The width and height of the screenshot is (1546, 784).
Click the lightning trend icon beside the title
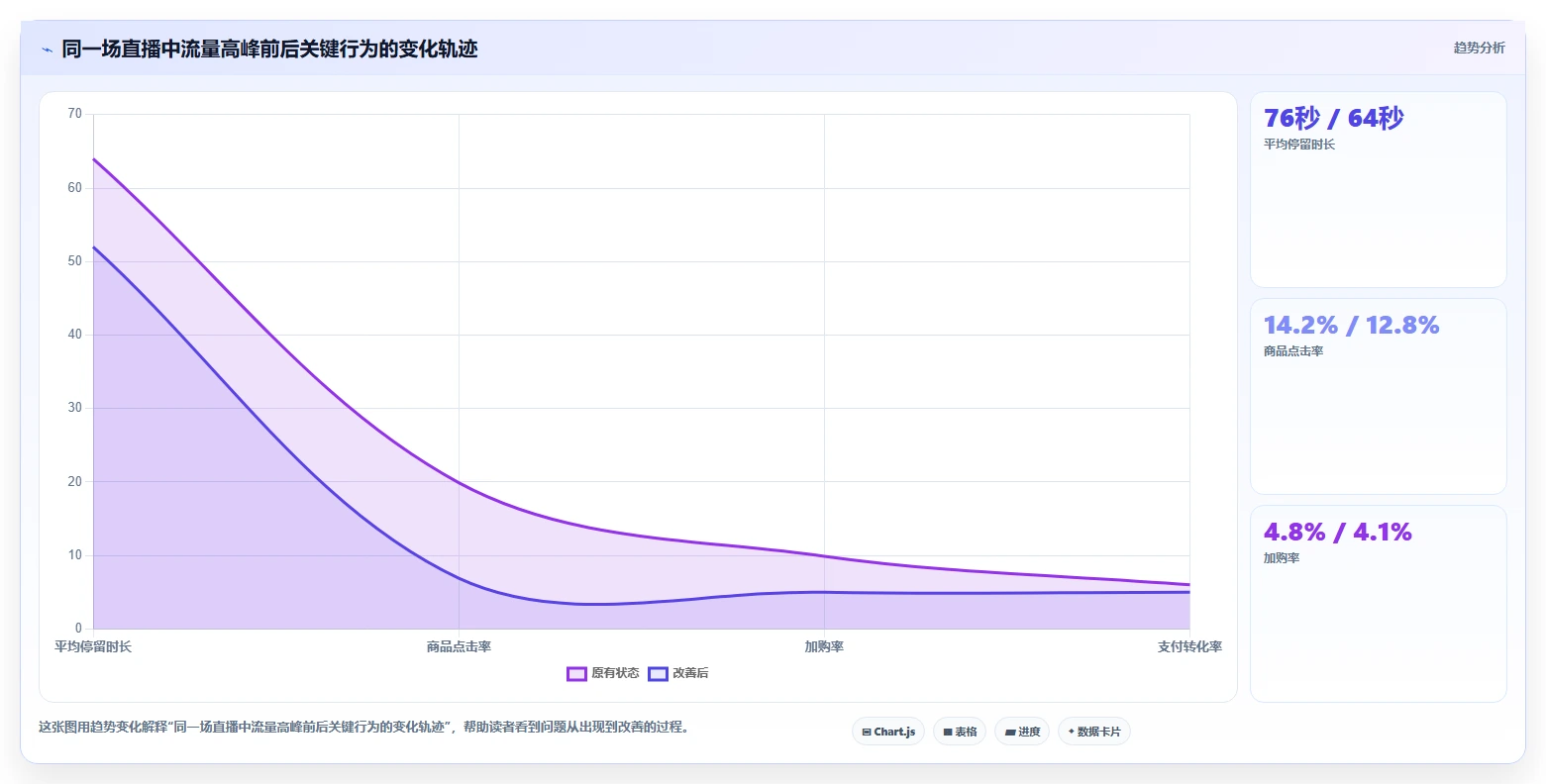pyautogui.click(x=48, y=49)
